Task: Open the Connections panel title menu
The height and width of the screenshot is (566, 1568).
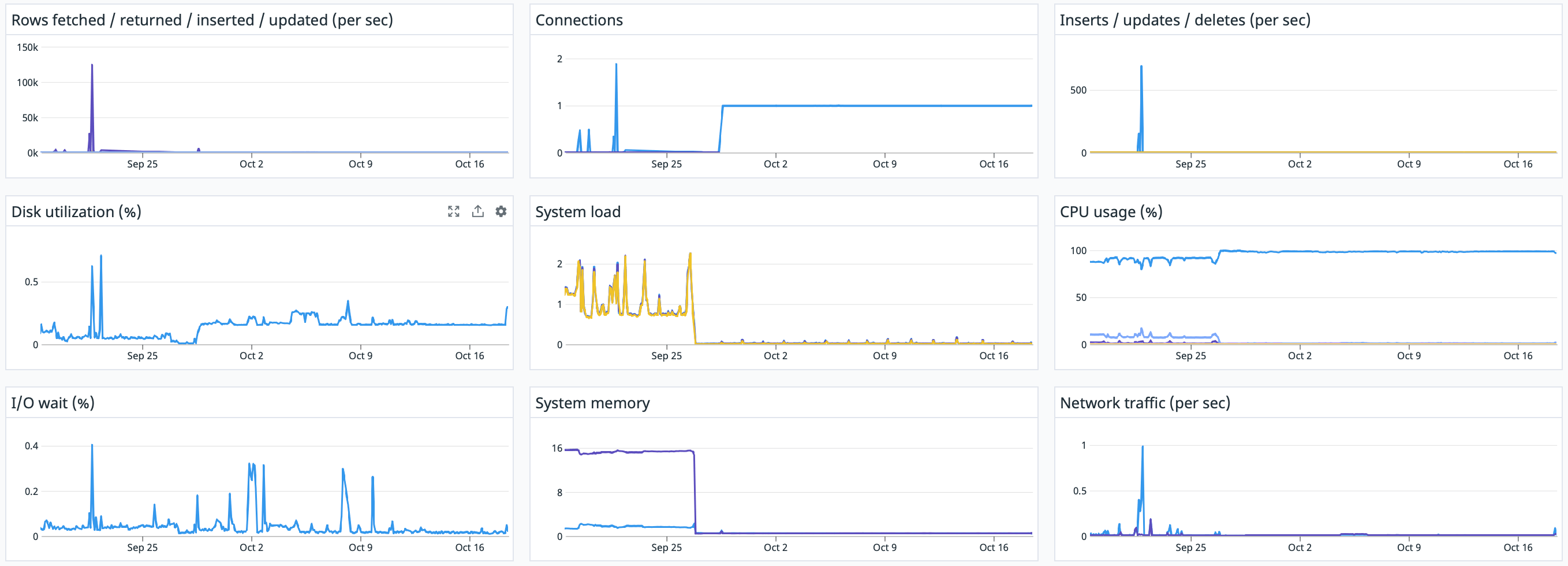Action: pos(579,20)
